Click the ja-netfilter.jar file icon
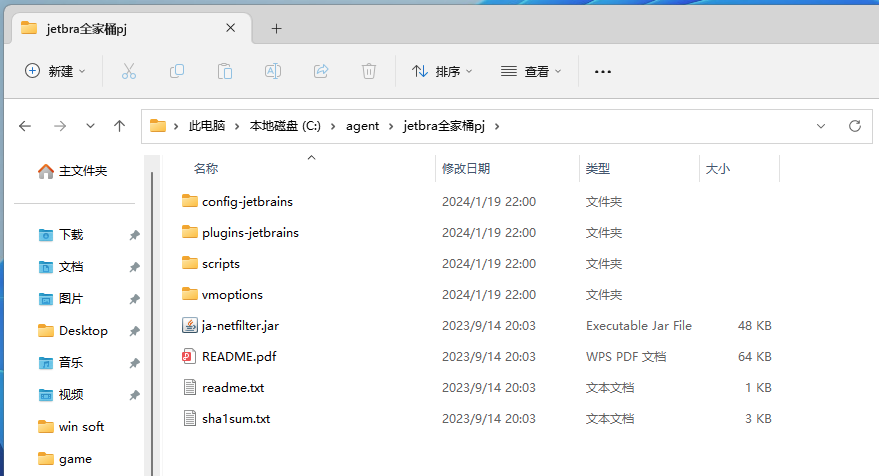Image resolution: width=879 pixels, height=476 pixels. pyautogui.click(x=190, y=325)
